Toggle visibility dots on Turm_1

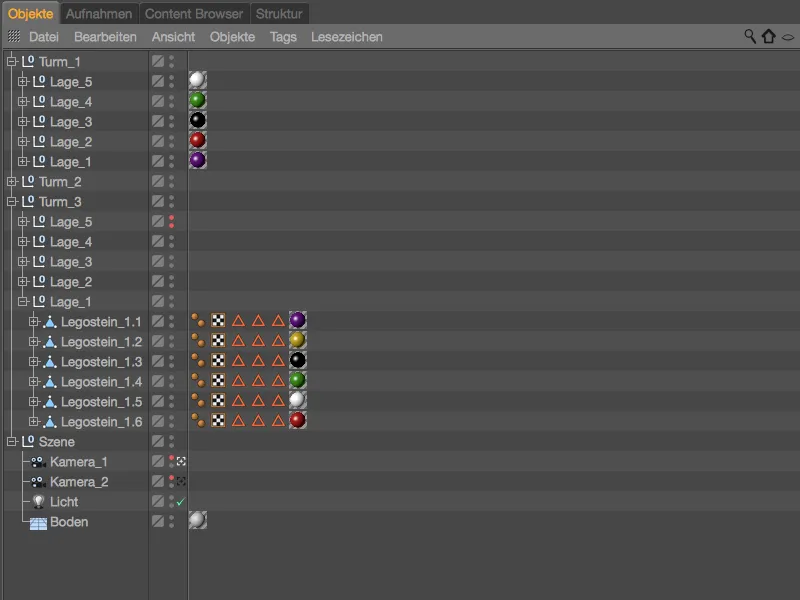point(171,61)
